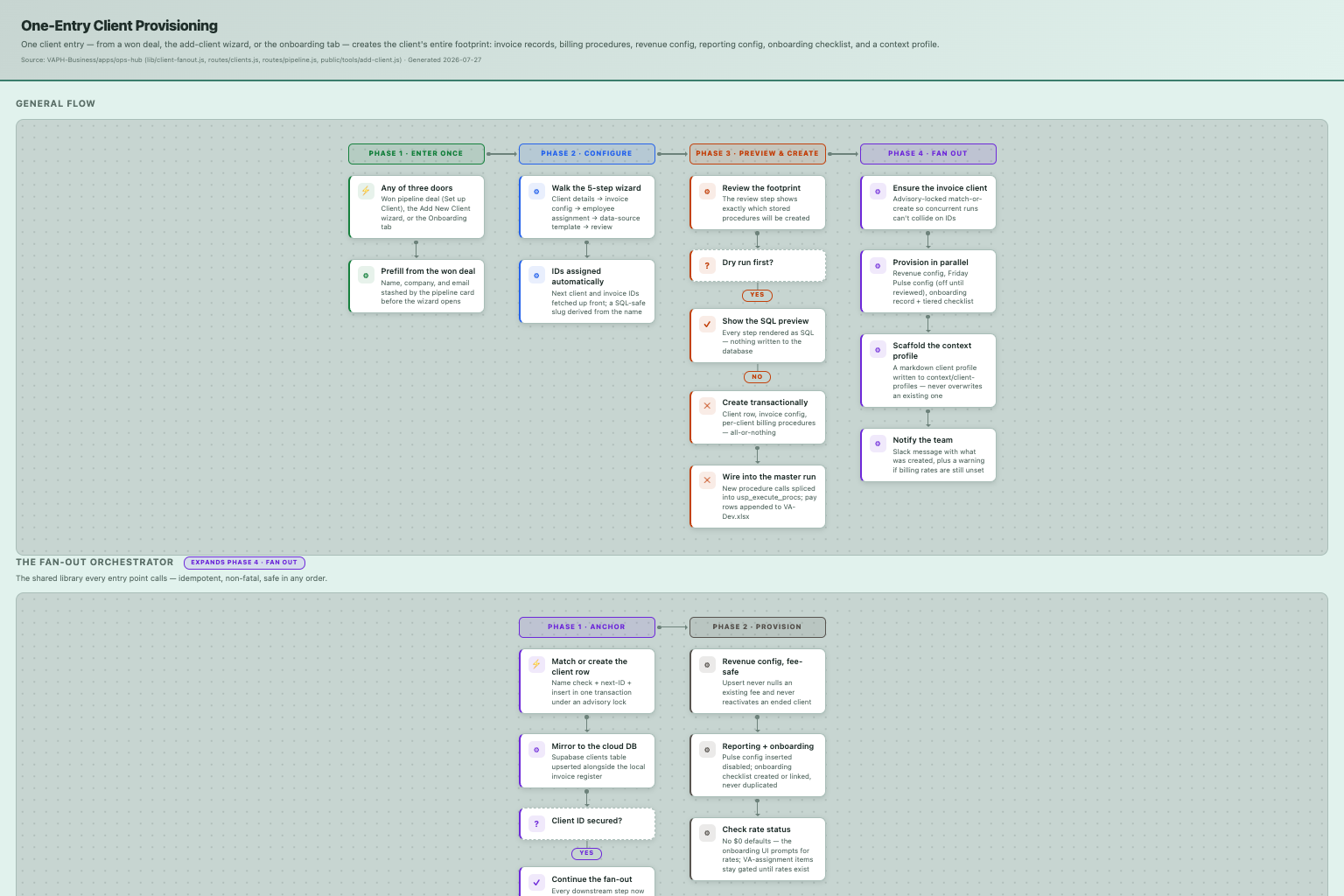Click the icon on Mirror to the cloud DB
The width and height of the screenshot is (1344, 896).
[536, 749]
